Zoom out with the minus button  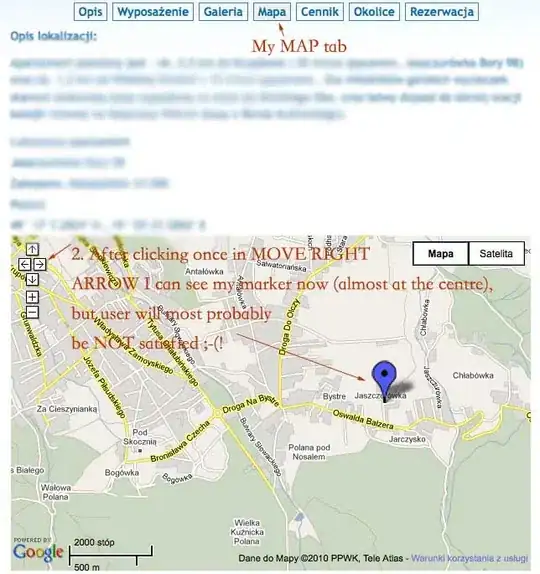click(32, 313)
